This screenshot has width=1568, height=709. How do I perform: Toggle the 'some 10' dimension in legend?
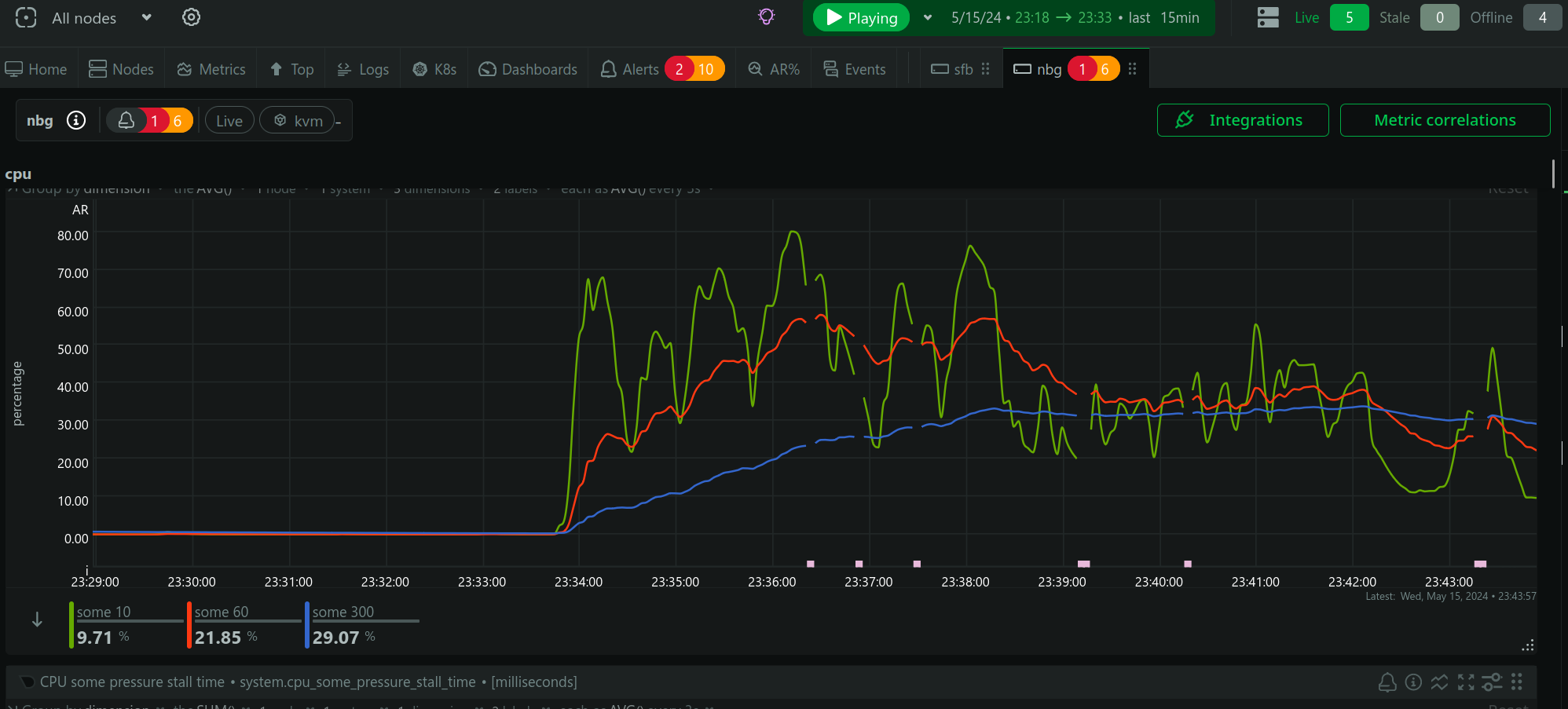coord(104,612)
